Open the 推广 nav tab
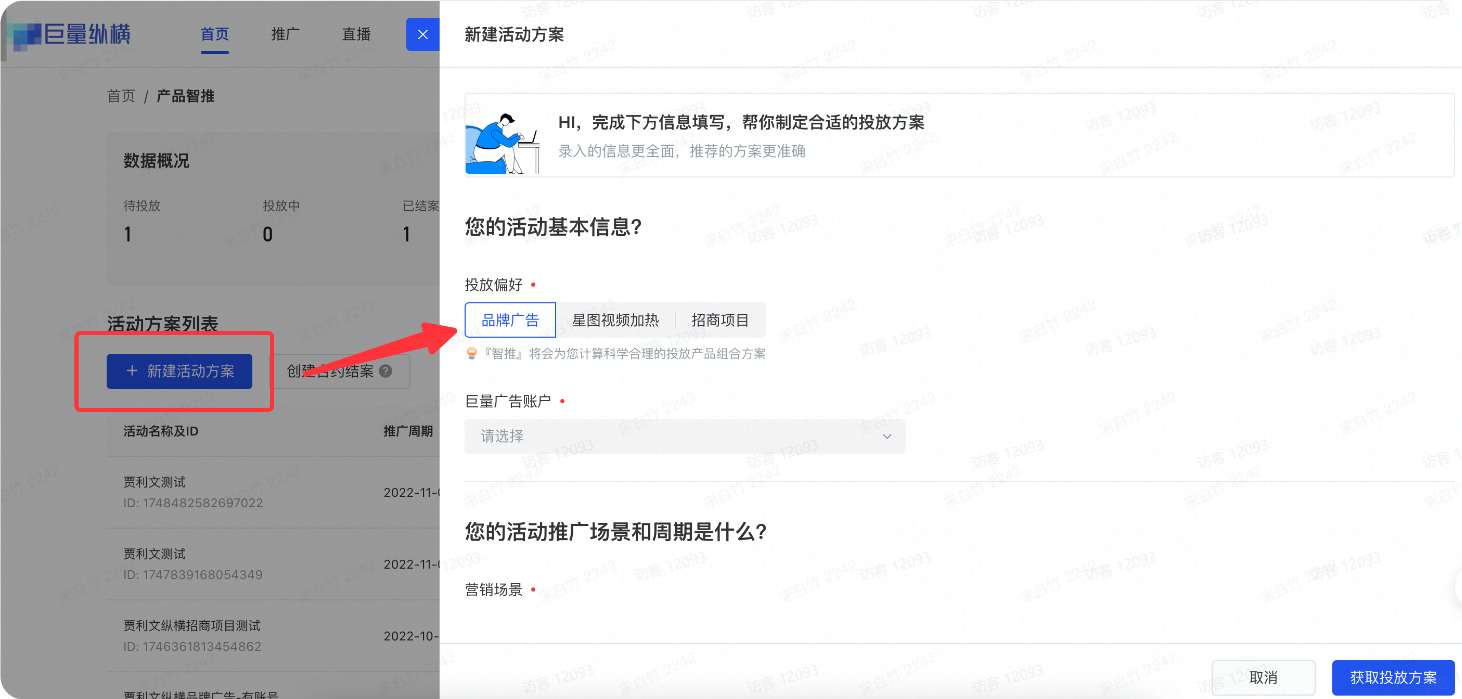Screen dimensions: 1462x699 pos(285,34)
